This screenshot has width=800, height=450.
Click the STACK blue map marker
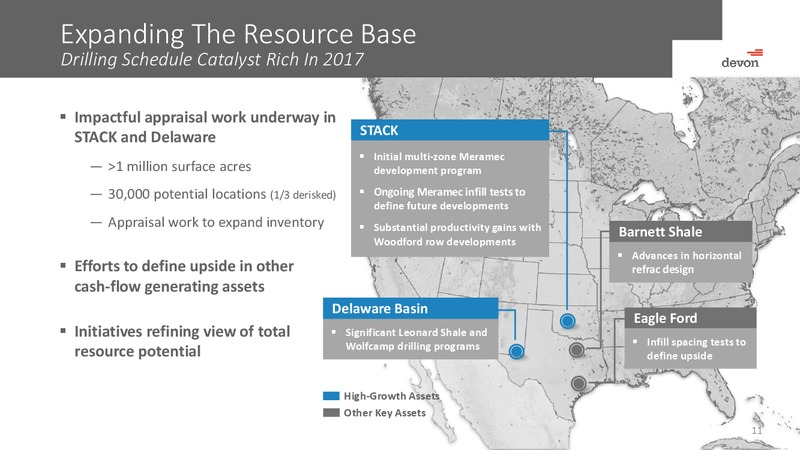(x=567, y=321)
